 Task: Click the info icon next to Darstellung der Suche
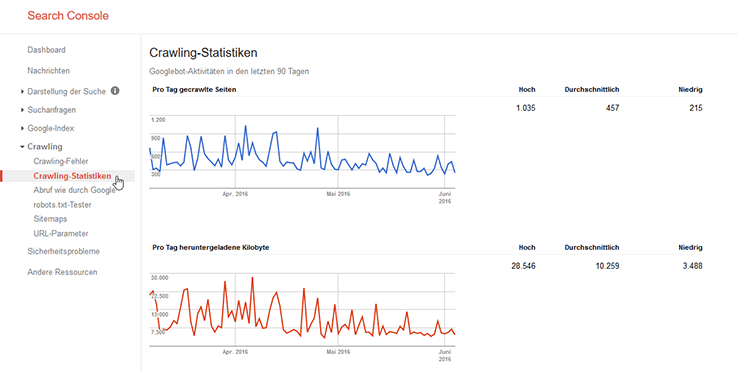click(115, 91)
